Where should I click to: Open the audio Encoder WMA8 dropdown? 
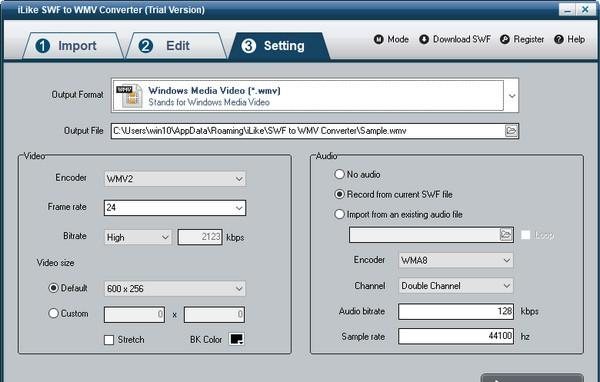point(456,260)
